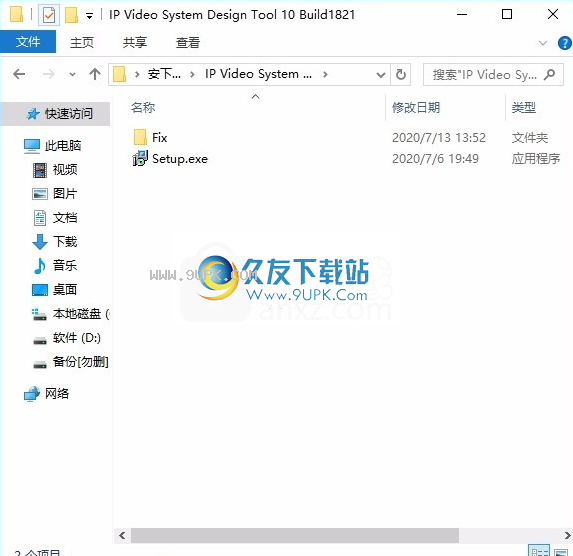Minimize the Explorer window
573x556 pixels.
(462, 15)
